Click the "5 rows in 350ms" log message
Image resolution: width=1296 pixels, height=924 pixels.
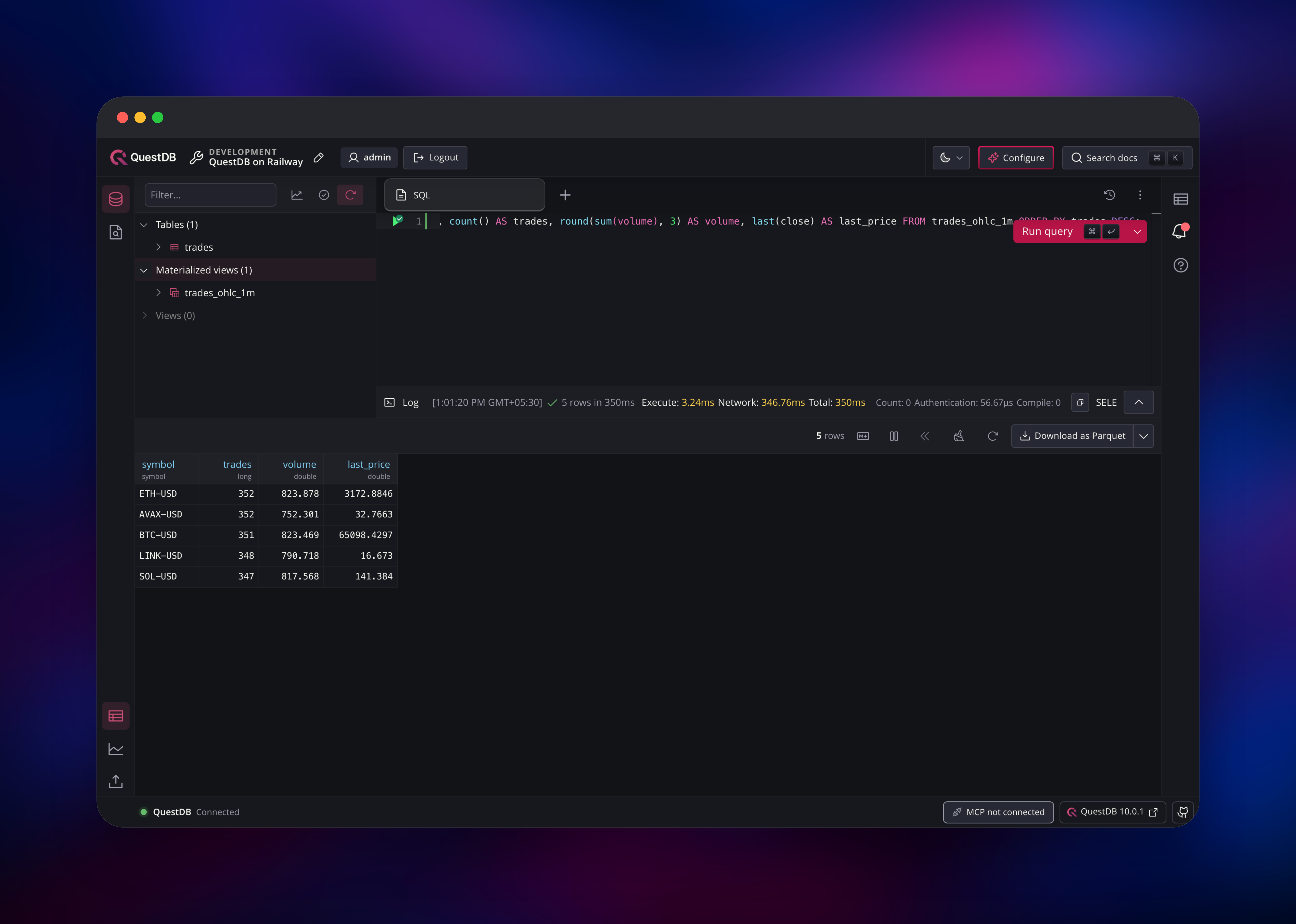point(598,403)
